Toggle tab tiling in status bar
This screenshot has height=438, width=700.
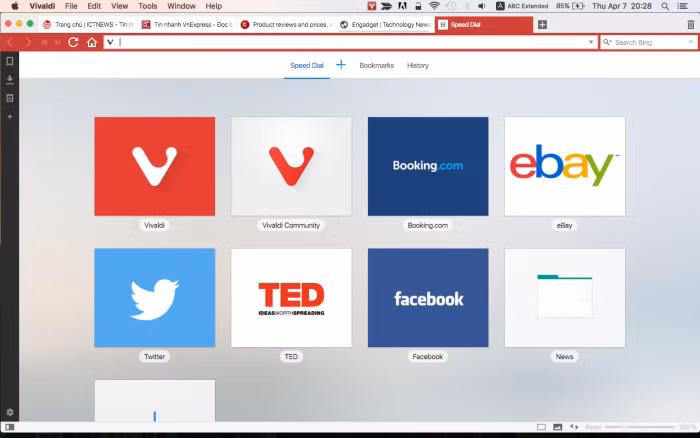(541, 427)
